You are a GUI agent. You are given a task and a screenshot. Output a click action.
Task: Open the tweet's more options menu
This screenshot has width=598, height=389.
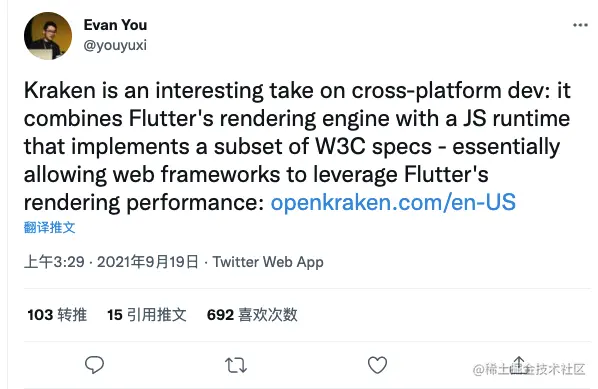pos(580,25)
